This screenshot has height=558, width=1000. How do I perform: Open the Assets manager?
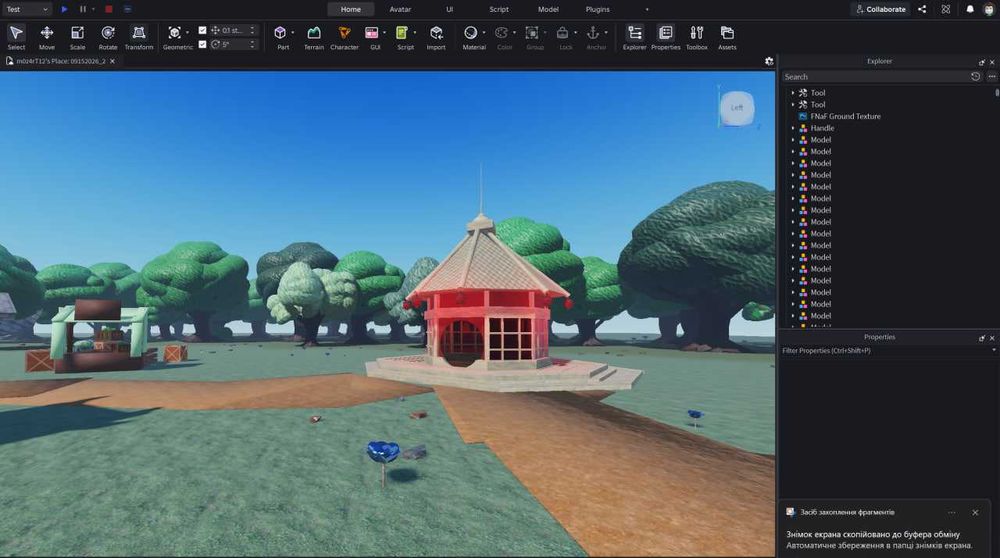pyautogui.click(x=727, y=37)
